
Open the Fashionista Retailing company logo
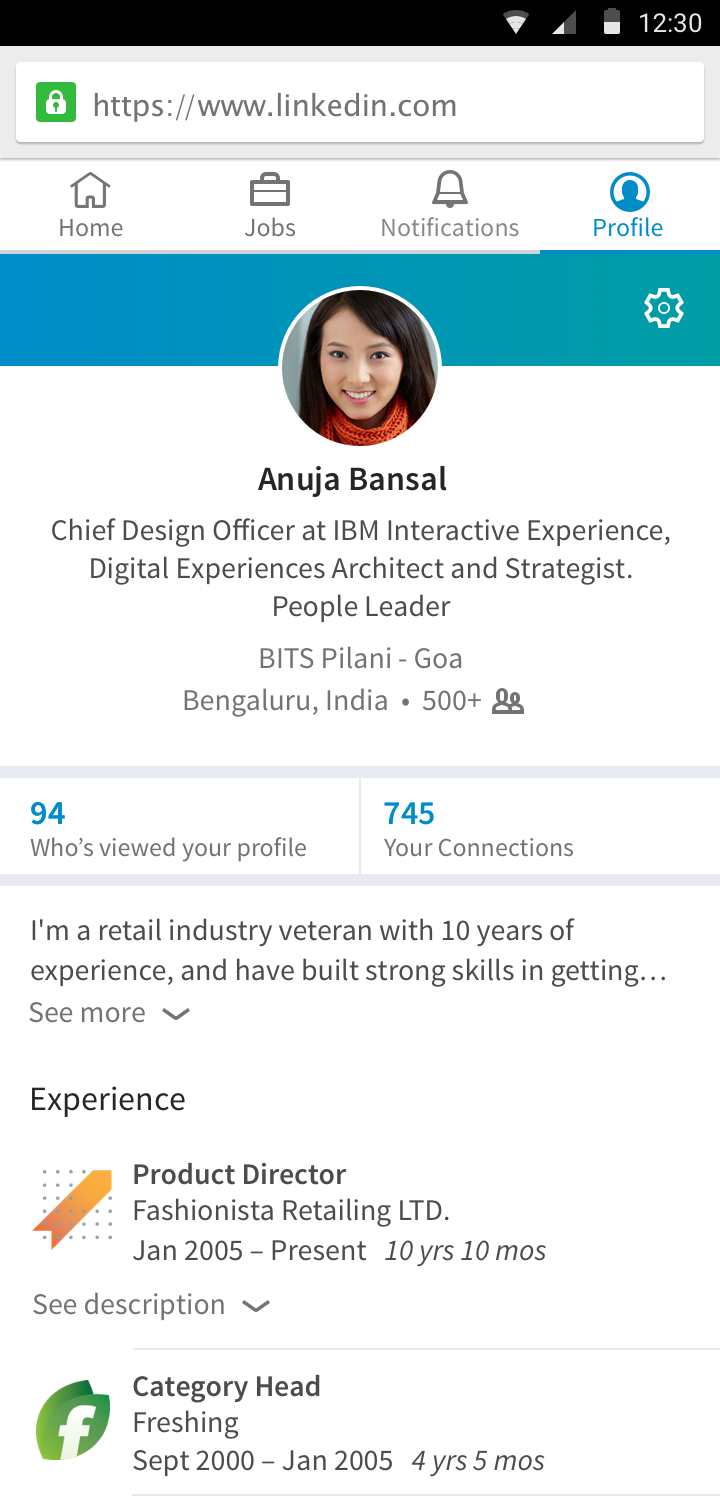click(72, 1208)
